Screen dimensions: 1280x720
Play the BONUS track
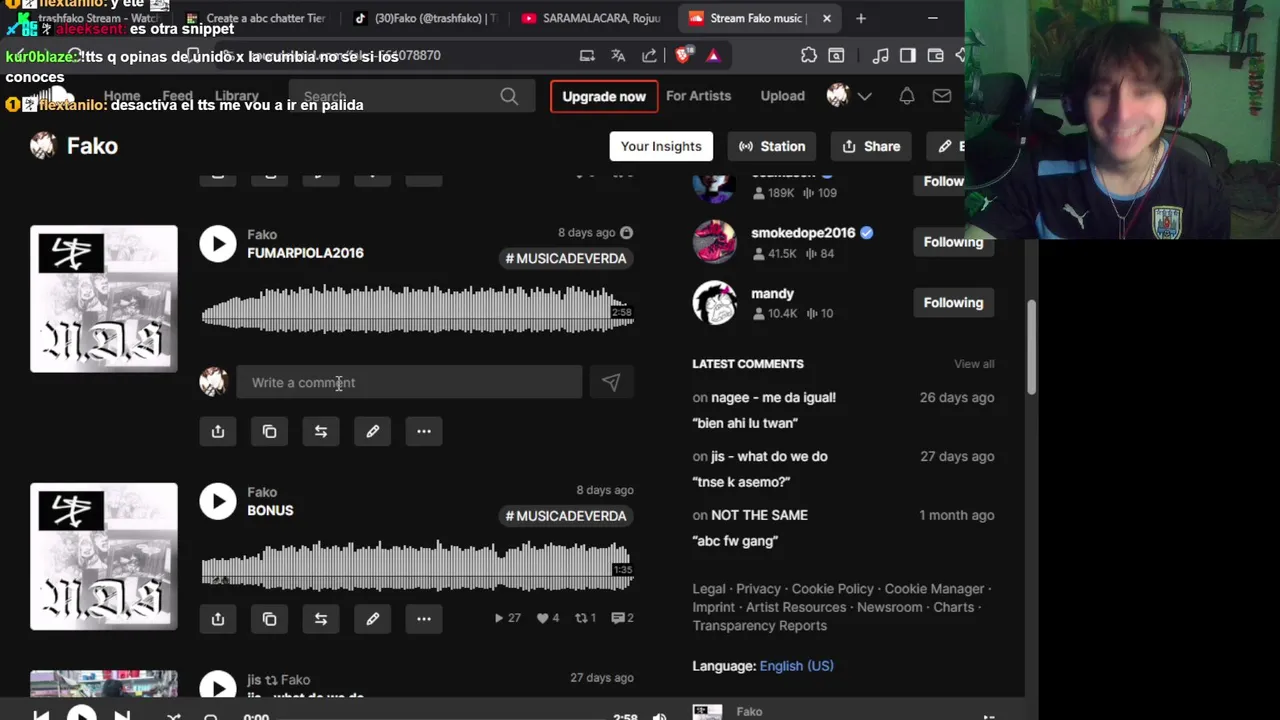[217, 501]
